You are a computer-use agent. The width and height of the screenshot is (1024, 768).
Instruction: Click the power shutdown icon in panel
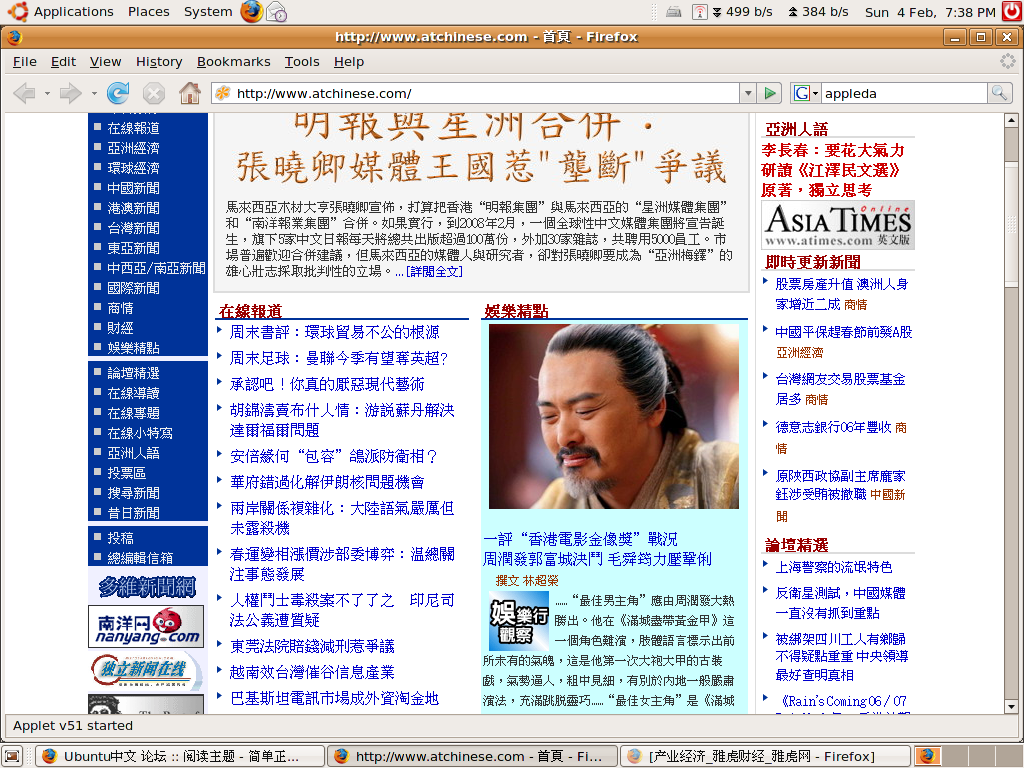tap(1012, 12)
